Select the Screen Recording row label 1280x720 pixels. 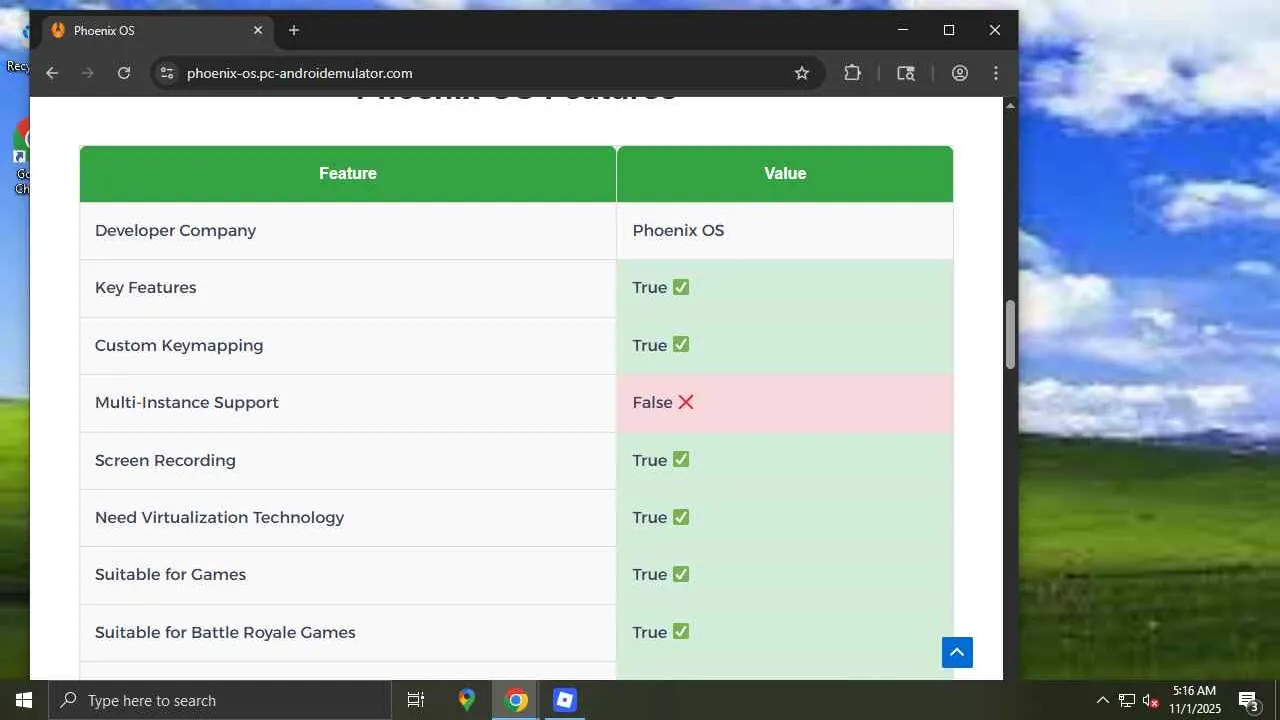pos(165,461)
